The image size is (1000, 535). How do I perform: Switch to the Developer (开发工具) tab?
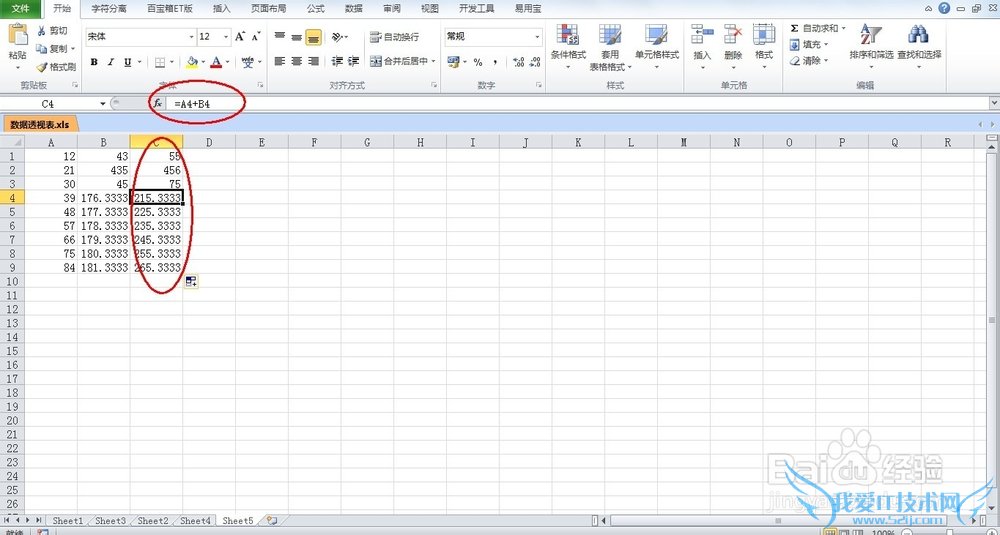point(476,9)
